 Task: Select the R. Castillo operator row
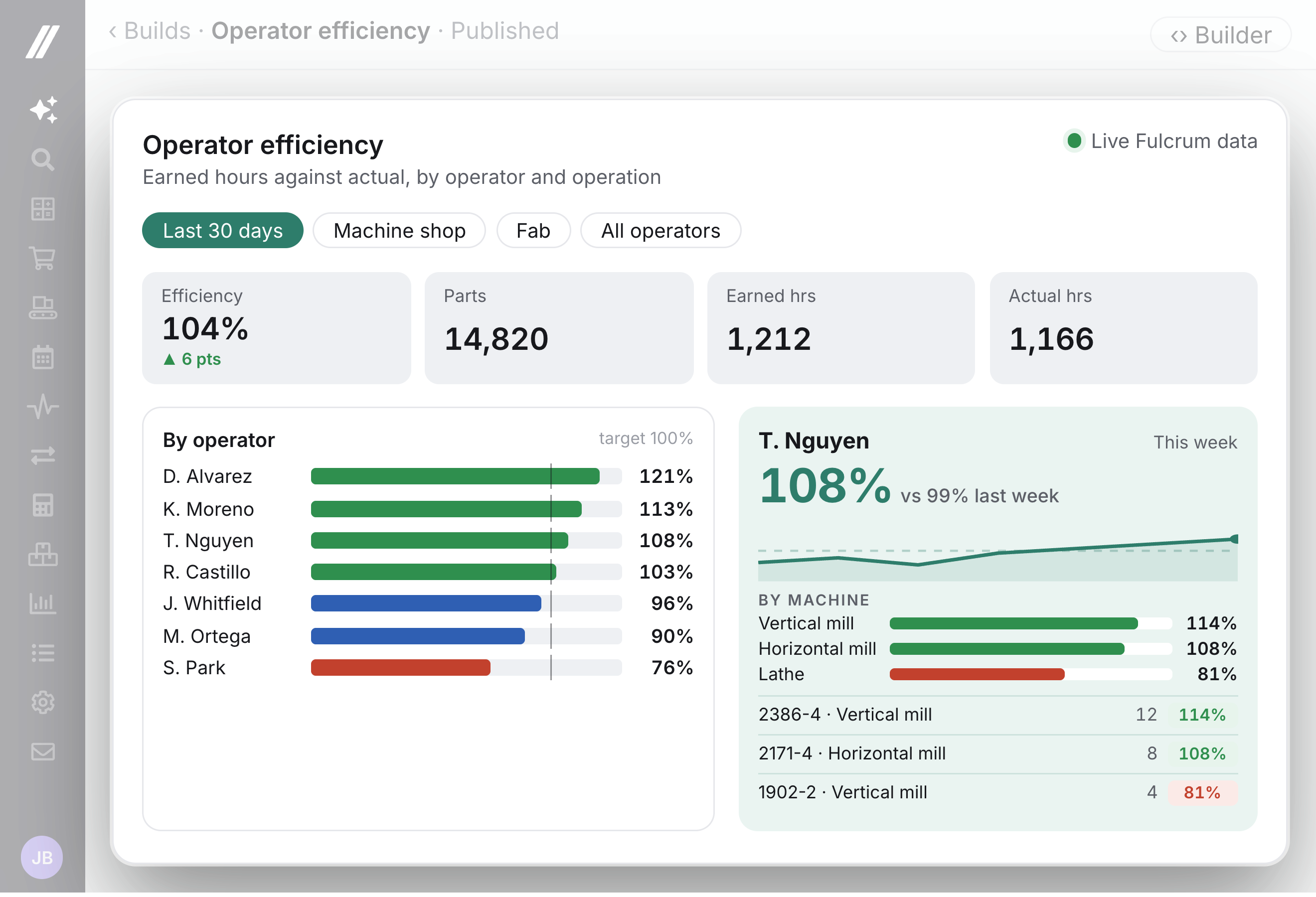tap(428, 573)
